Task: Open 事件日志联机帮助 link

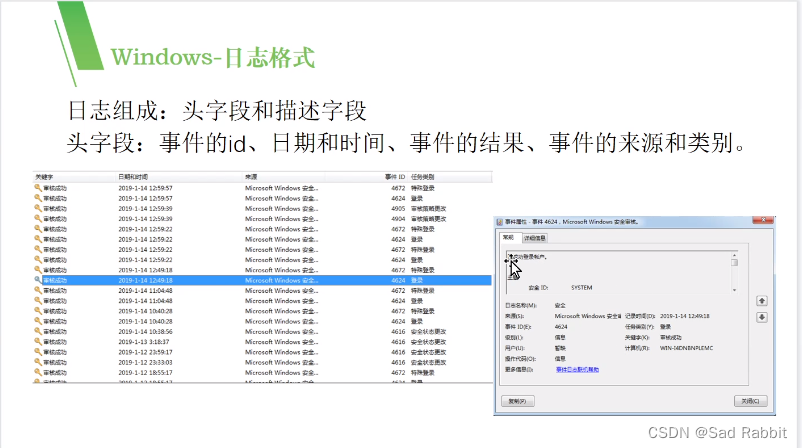Action: coord(577,369)
